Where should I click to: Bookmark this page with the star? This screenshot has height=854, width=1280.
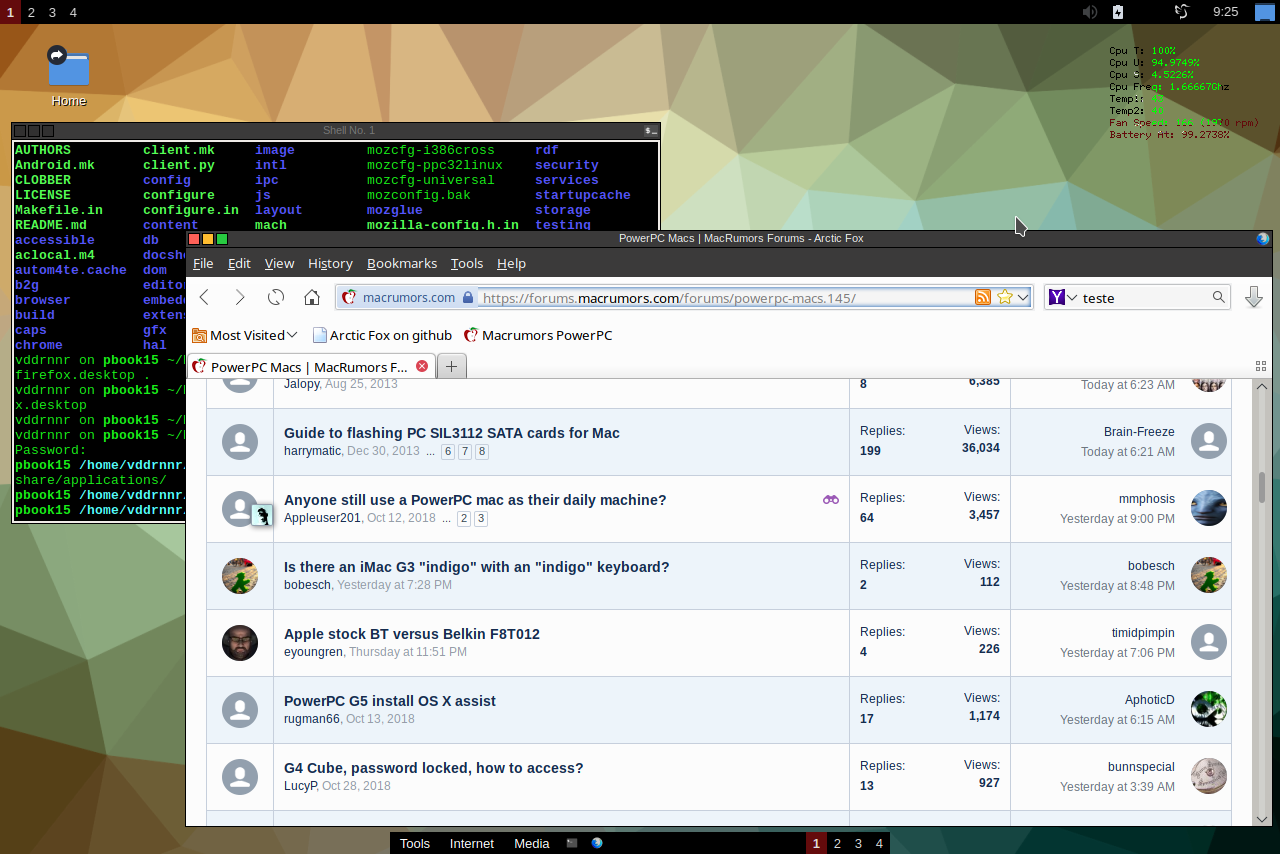(1005, 297)
